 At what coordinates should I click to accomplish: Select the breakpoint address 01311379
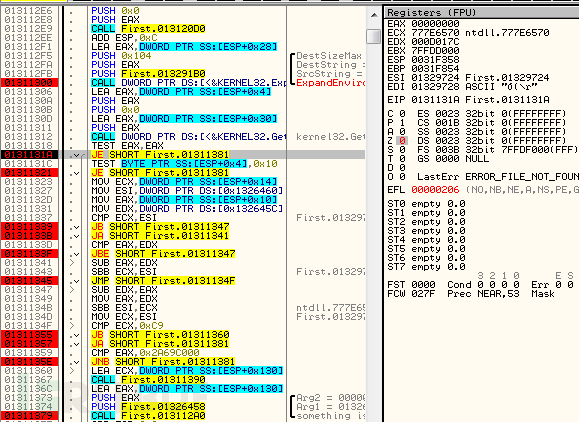pos(29,416)
